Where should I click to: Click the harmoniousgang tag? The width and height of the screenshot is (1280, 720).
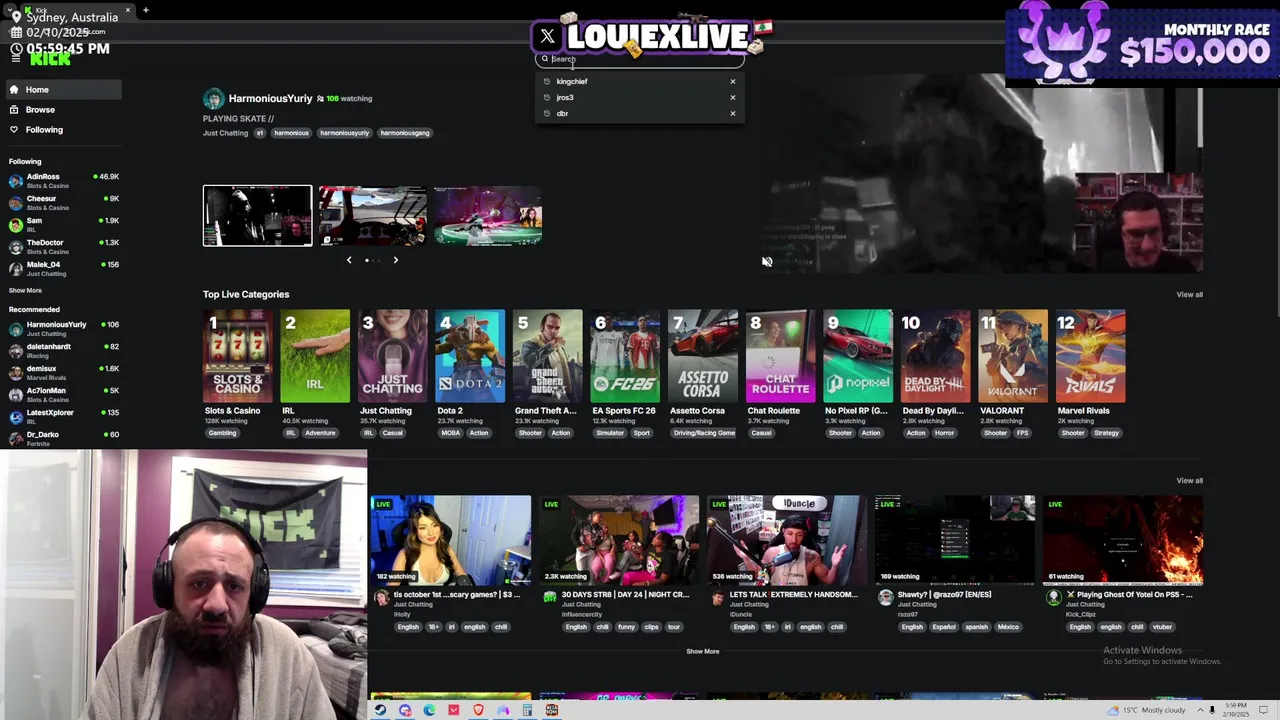point(405,133)
